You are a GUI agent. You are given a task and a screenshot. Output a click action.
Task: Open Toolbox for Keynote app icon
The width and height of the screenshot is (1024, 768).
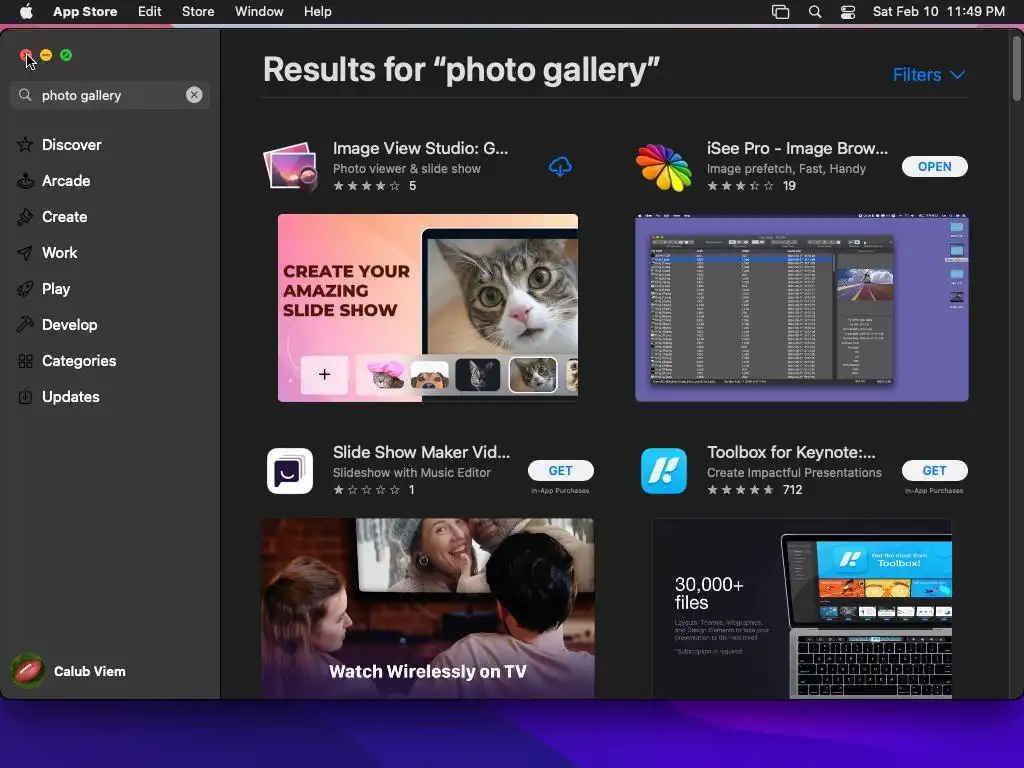tap(664, 470)
